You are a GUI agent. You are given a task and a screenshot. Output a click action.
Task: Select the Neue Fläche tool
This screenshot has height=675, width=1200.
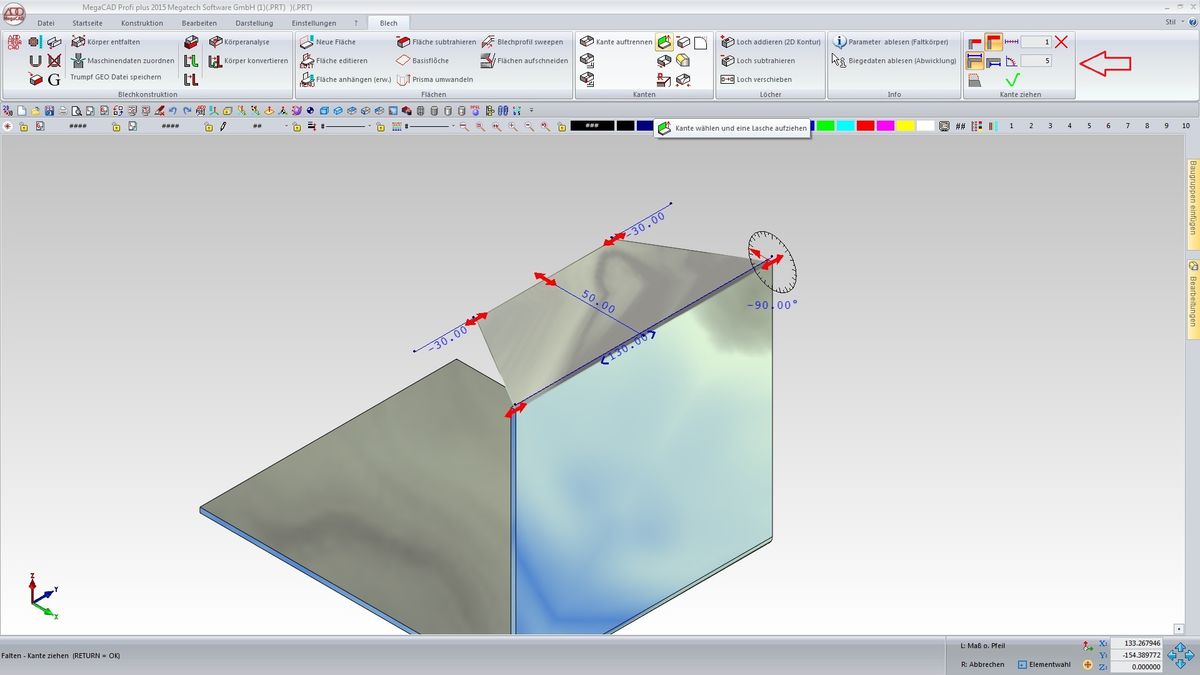(x=328, y=42)
